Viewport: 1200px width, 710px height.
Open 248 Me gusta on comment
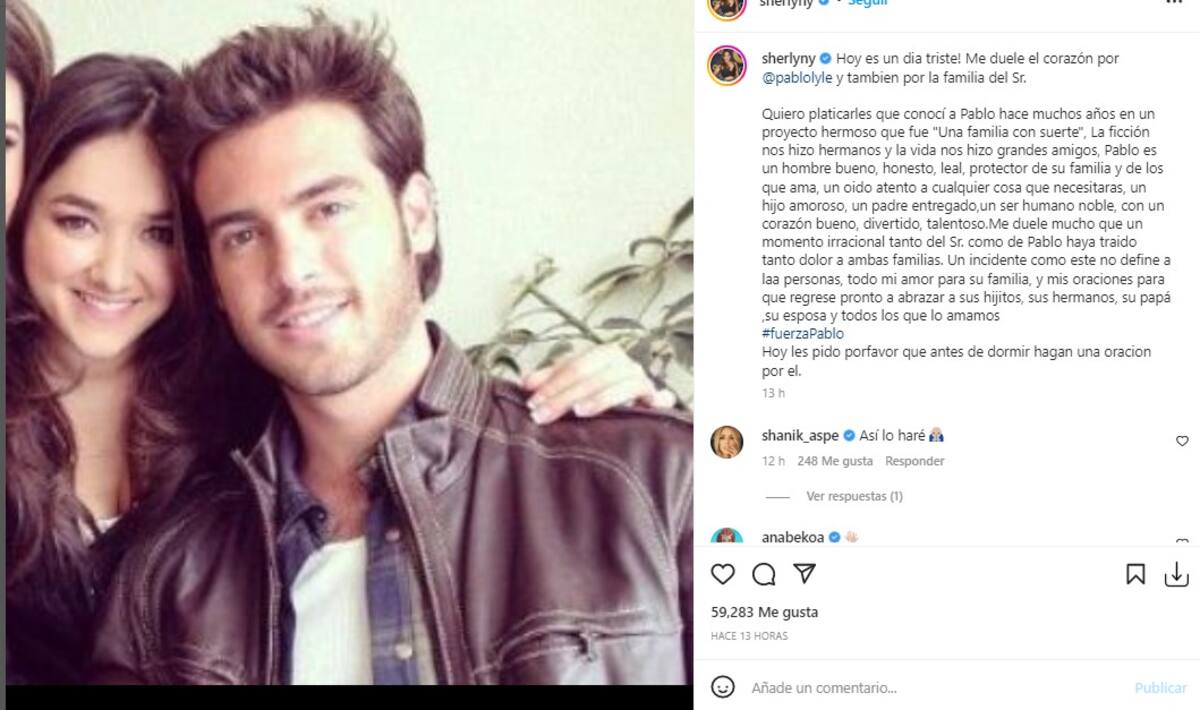pos(835,461)
